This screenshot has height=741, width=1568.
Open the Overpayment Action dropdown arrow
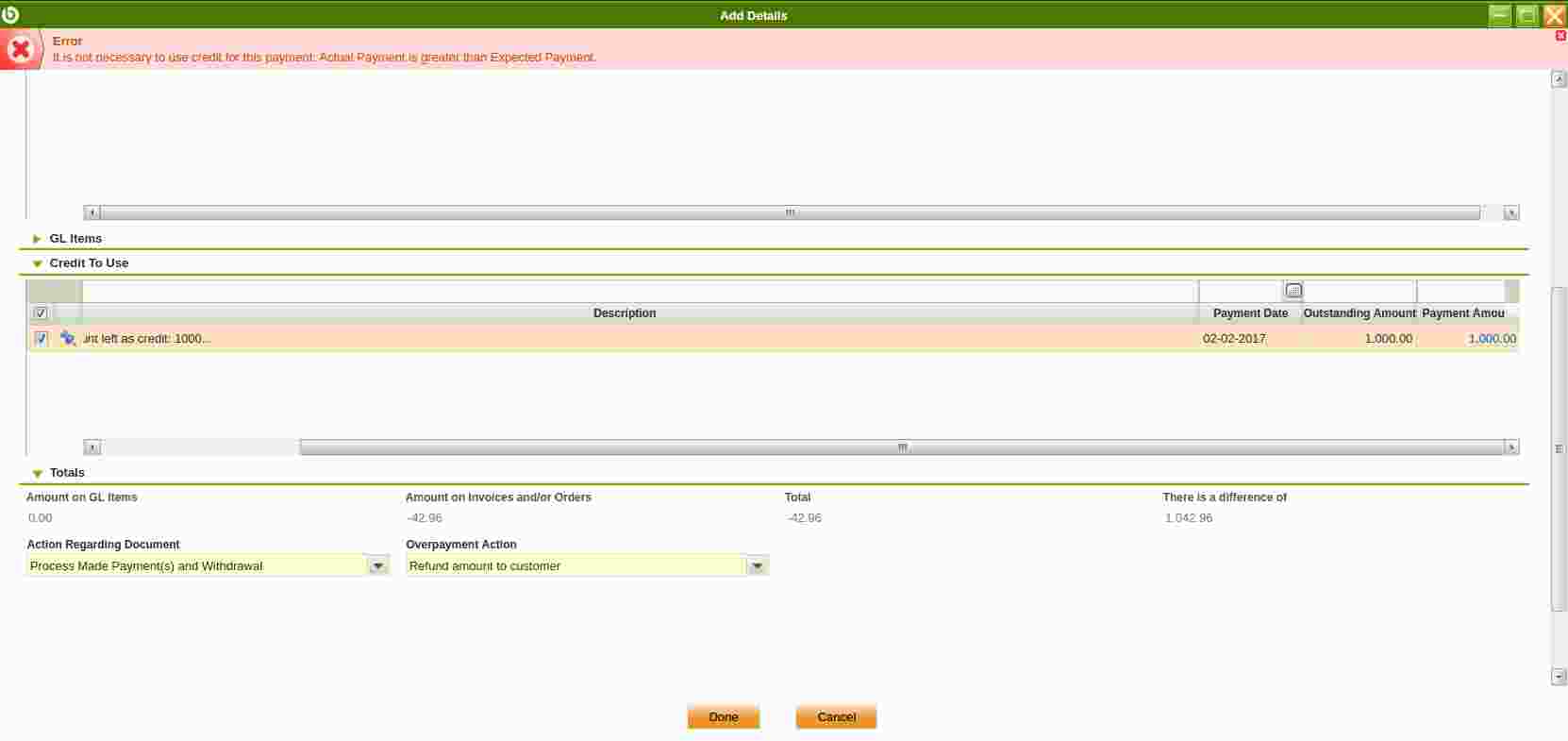coord(758,565)
